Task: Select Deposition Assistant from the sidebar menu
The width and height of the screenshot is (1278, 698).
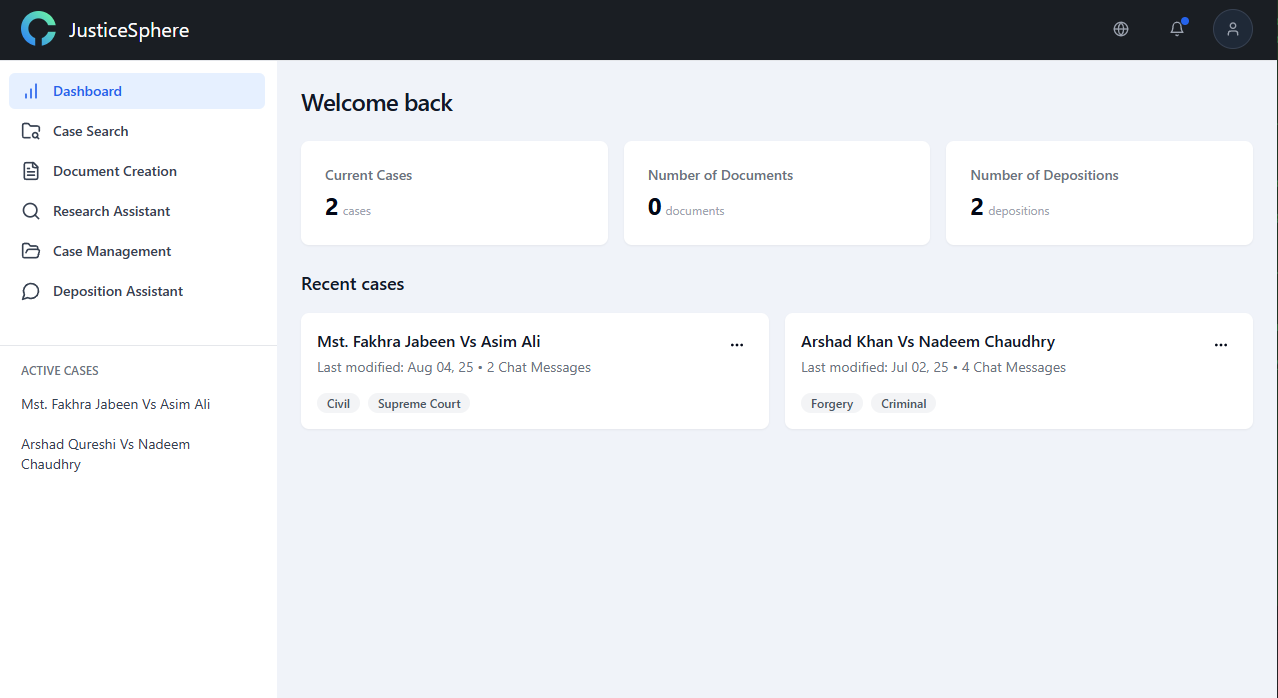Action: click(x=118, y=290)
